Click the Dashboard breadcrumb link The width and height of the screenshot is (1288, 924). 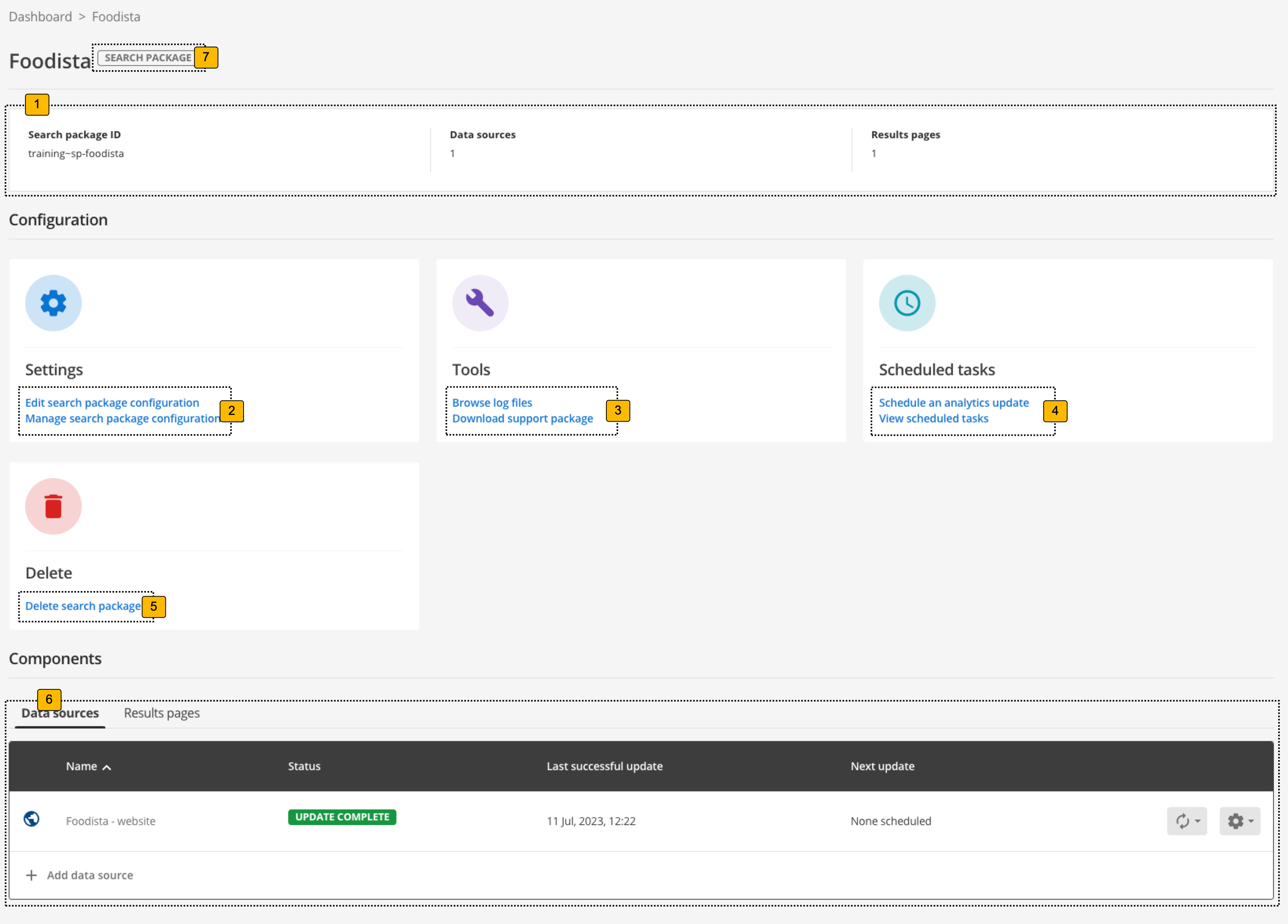(40, 16)
